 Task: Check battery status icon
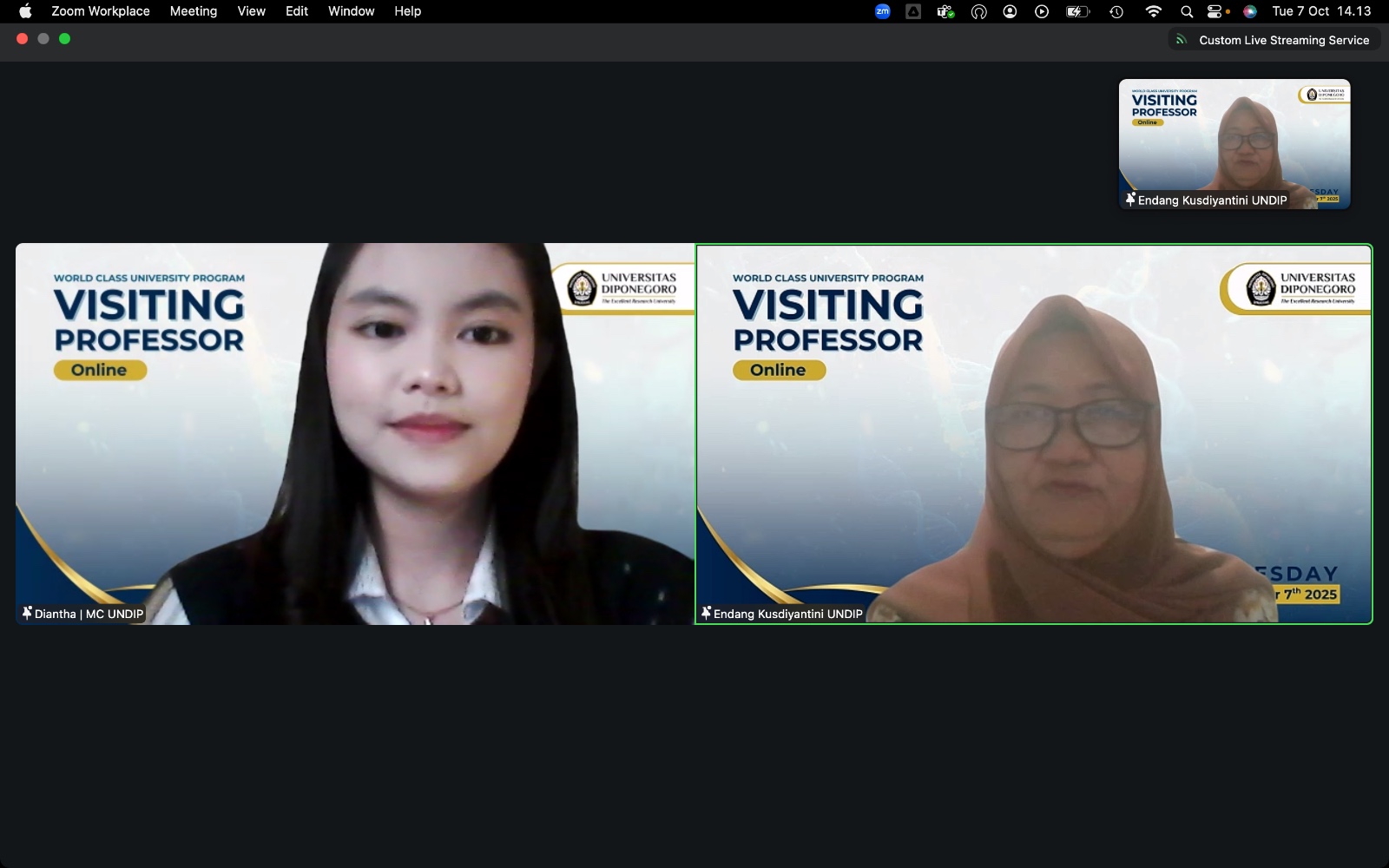pyautogui.click(x=1076, y=11)
